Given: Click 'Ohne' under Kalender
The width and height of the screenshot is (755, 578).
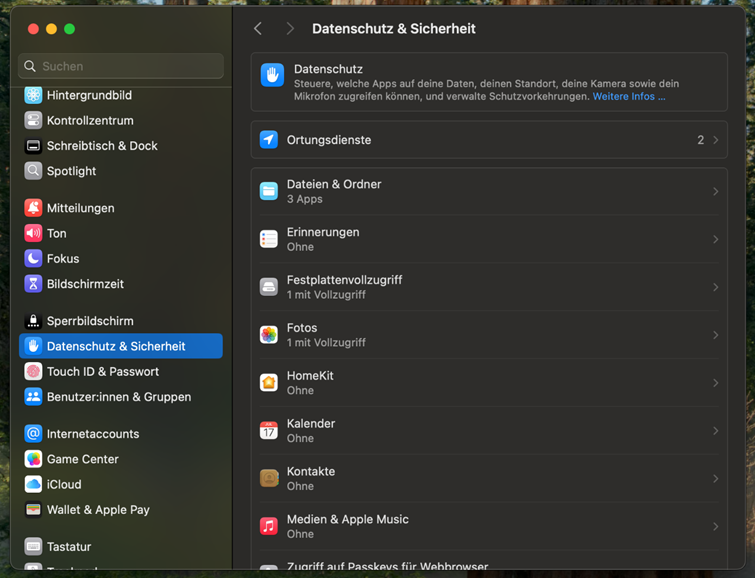Looking at the screenshot, I should point(300,438).
